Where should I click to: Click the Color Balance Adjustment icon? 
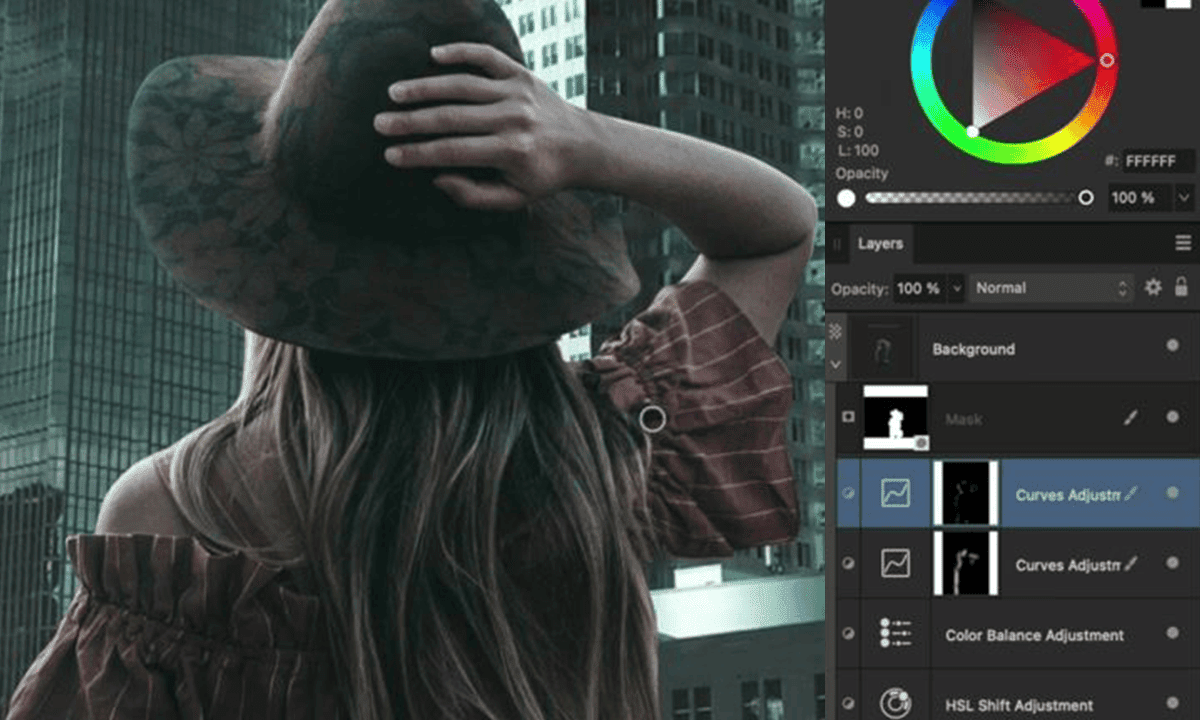(895, 634)
